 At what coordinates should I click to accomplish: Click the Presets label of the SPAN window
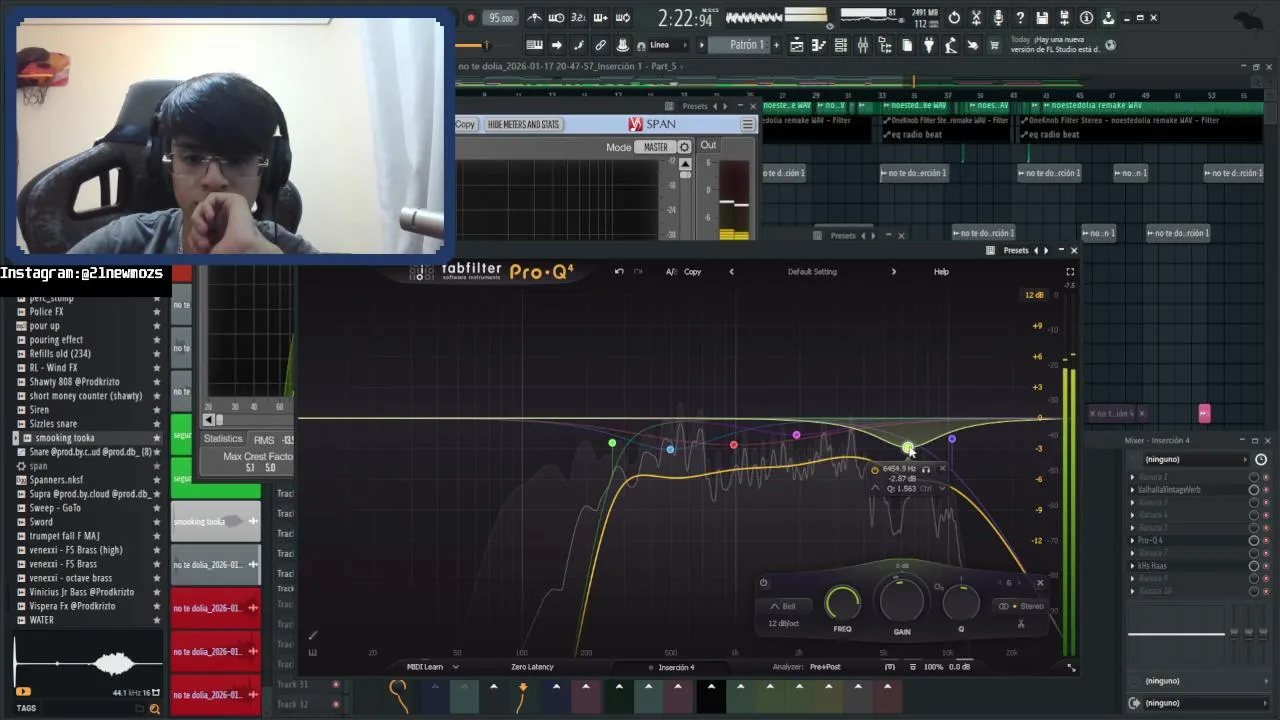(x=695, y=106)
